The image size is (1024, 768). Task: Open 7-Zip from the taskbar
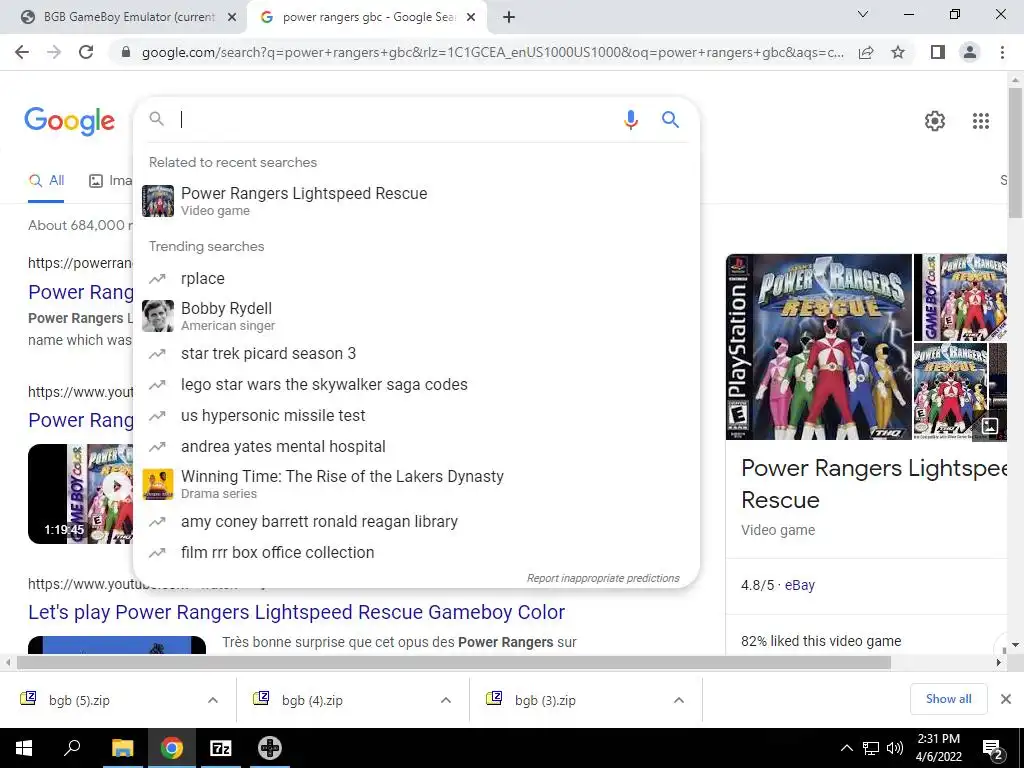[x=220, y=748]
